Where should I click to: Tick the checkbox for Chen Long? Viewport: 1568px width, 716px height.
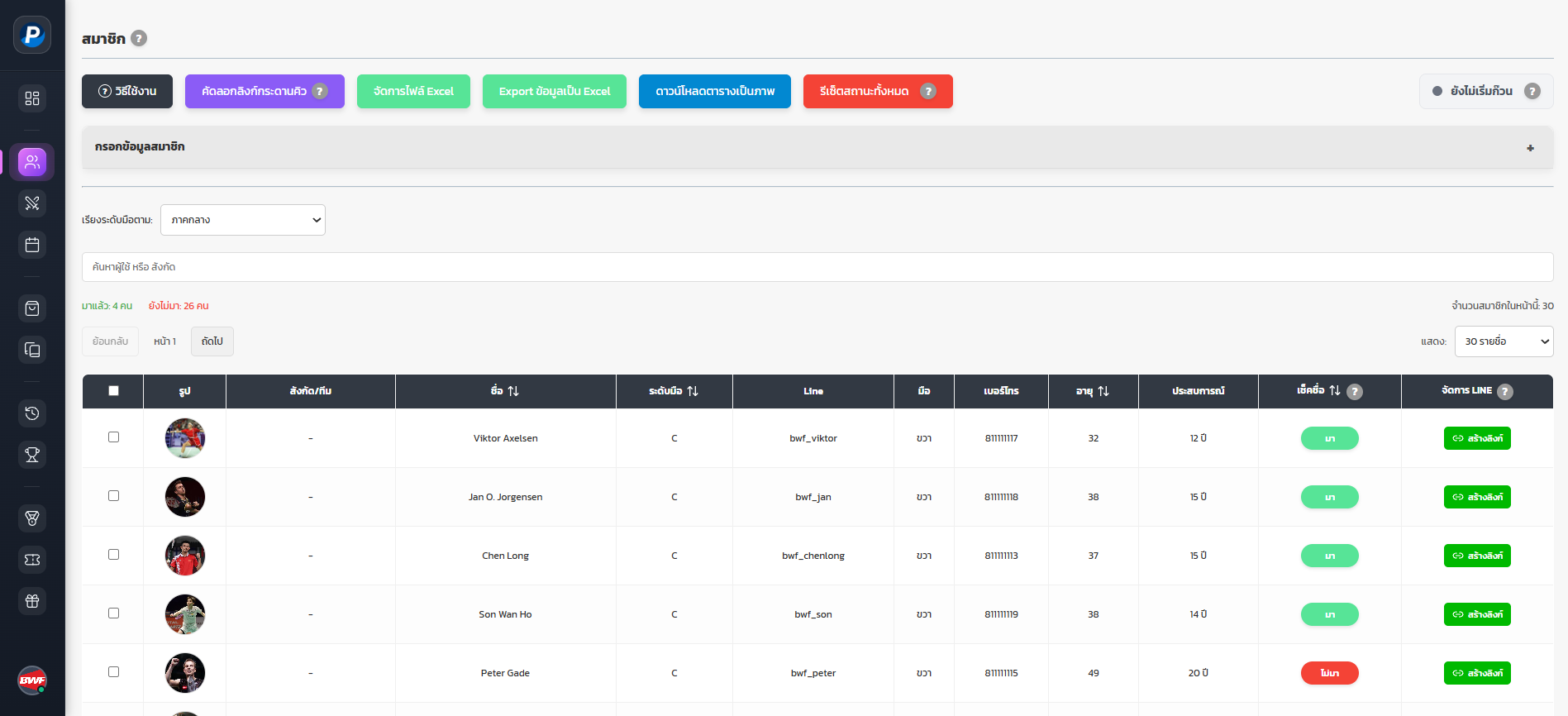click(113, 554)
